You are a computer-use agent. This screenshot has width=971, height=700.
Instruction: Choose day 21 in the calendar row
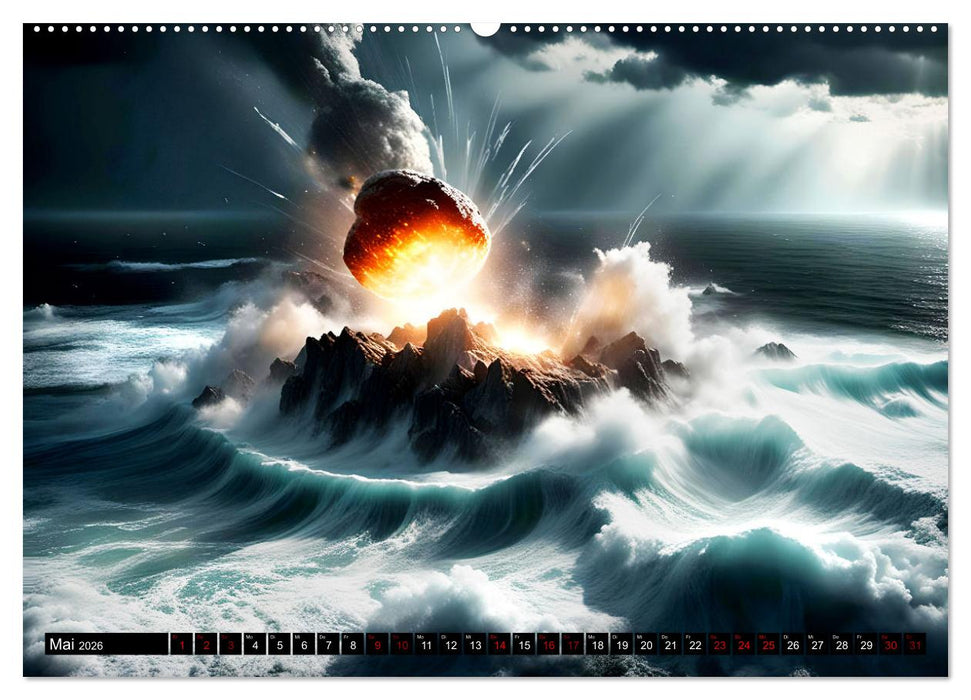[670, 645]
